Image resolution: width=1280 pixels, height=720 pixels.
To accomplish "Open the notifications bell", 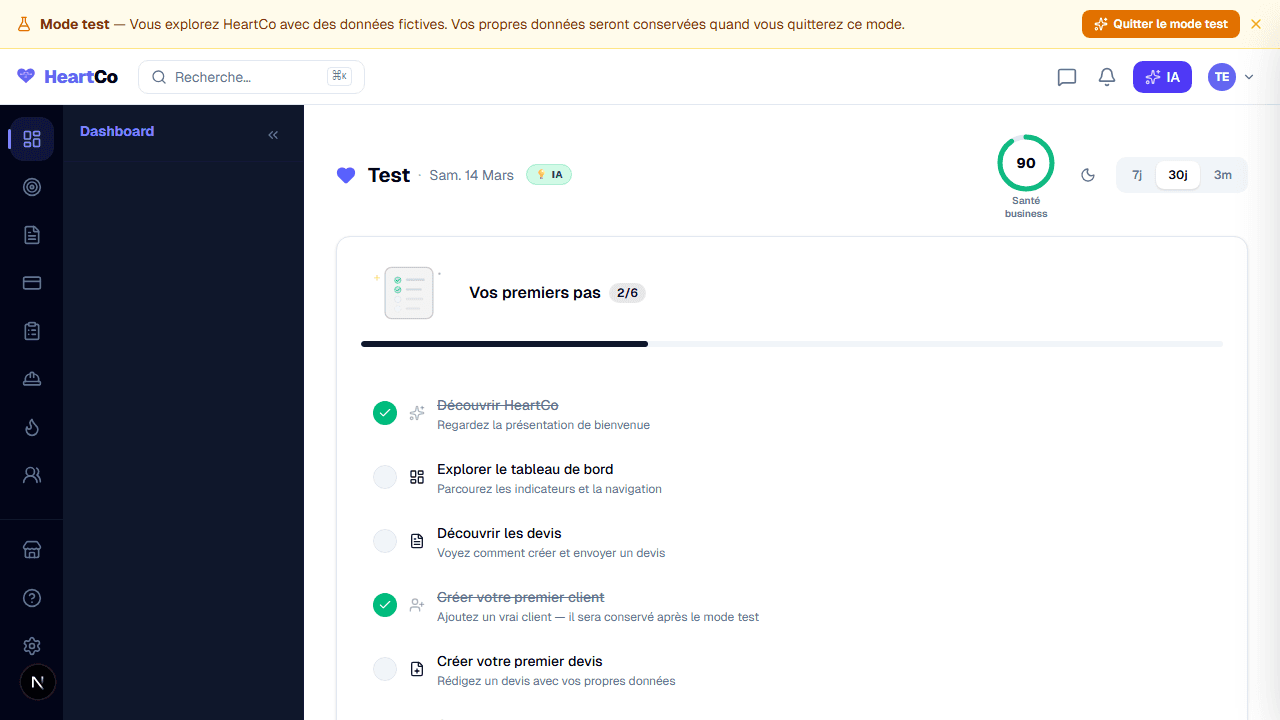I will 1107,77.
